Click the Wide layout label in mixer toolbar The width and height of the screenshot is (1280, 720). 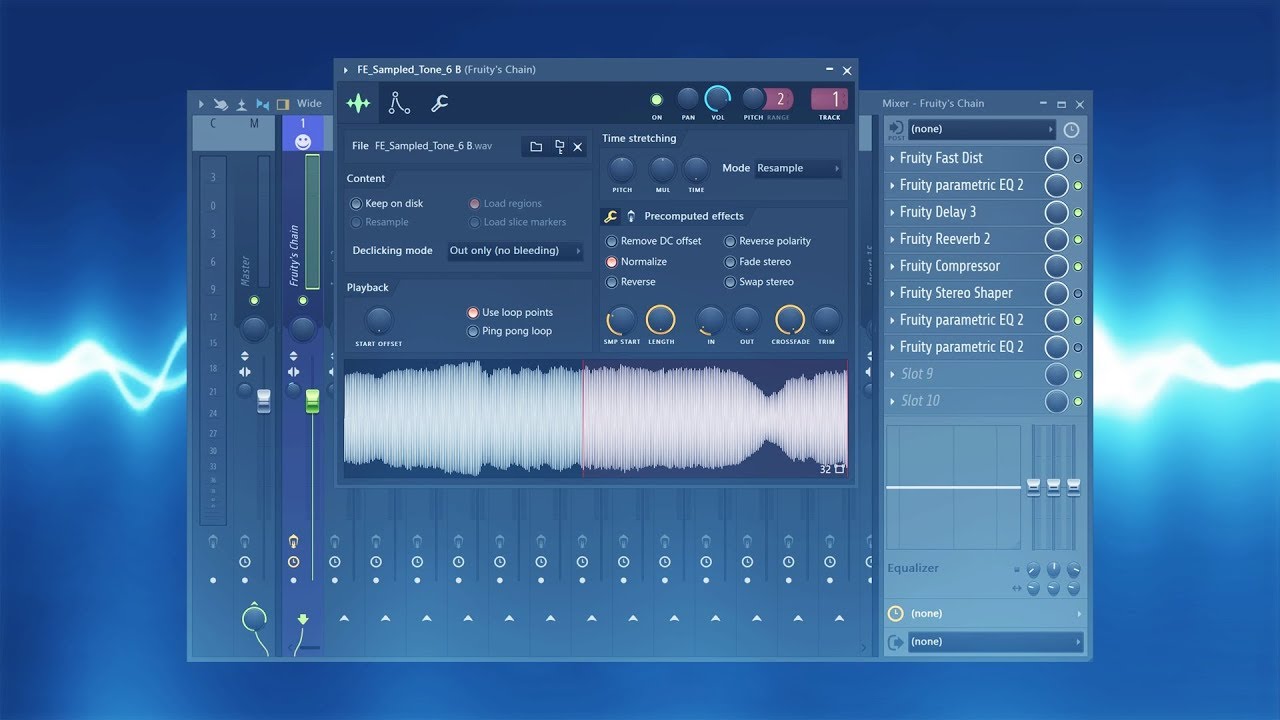pos(309,103)
